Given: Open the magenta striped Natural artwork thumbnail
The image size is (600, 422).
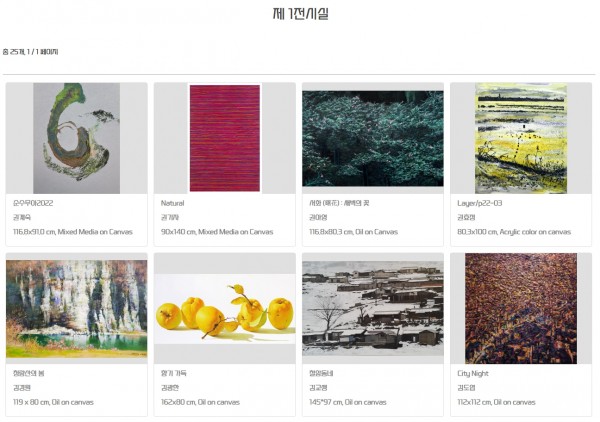Looking at the screenshot, I should (x=225, y=138).
